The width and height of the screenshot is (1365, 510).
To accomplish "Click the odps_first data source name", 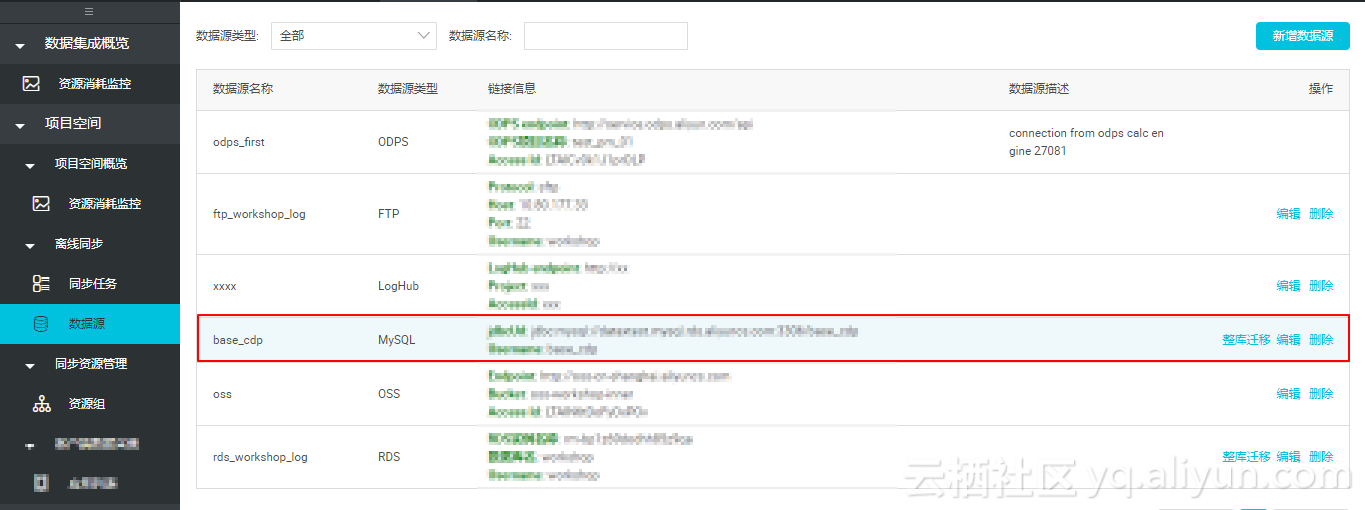I will 239,142.
